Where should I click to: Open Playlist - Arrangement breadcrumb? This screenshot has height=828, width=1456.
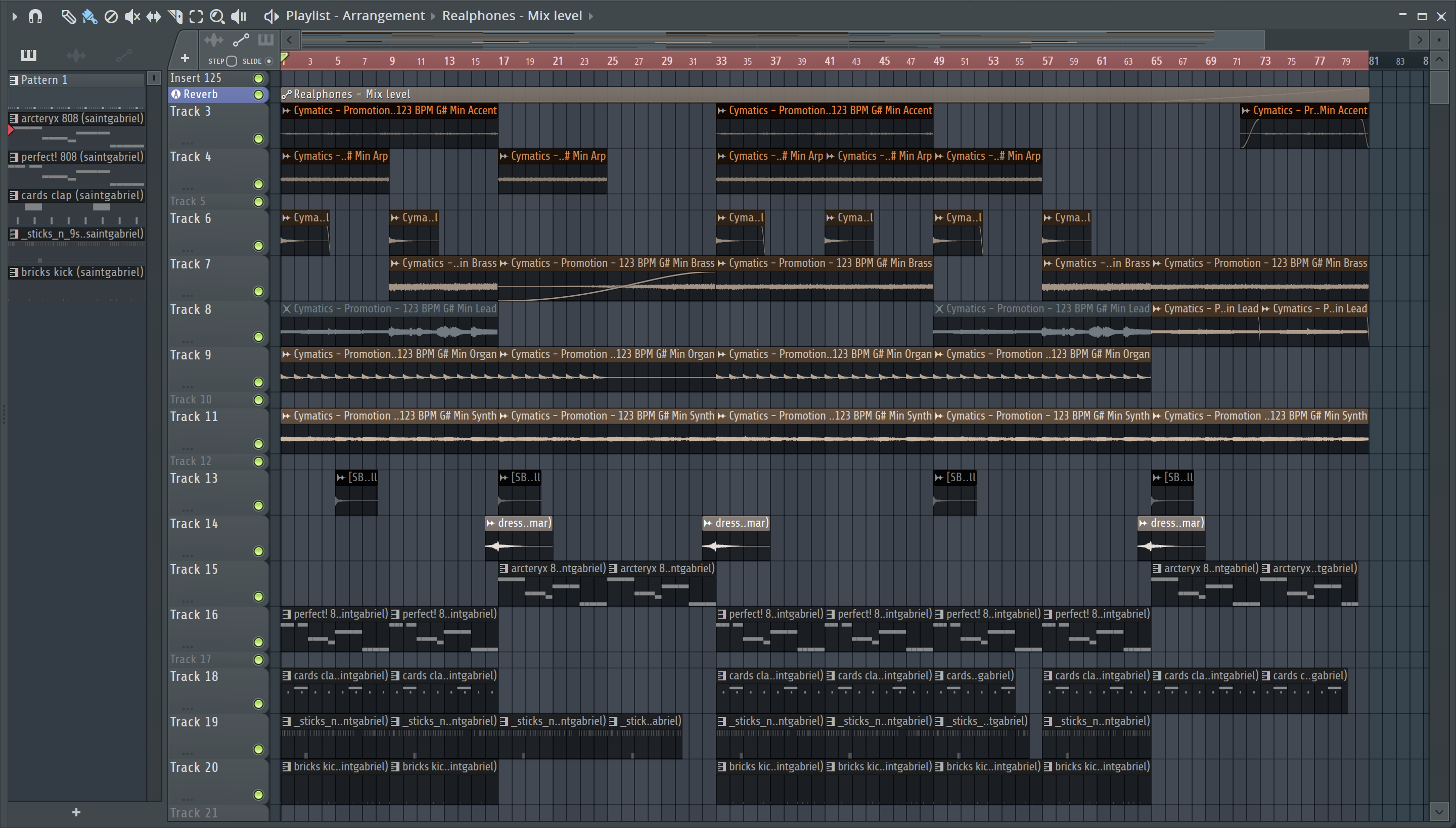tap(355, 16)
